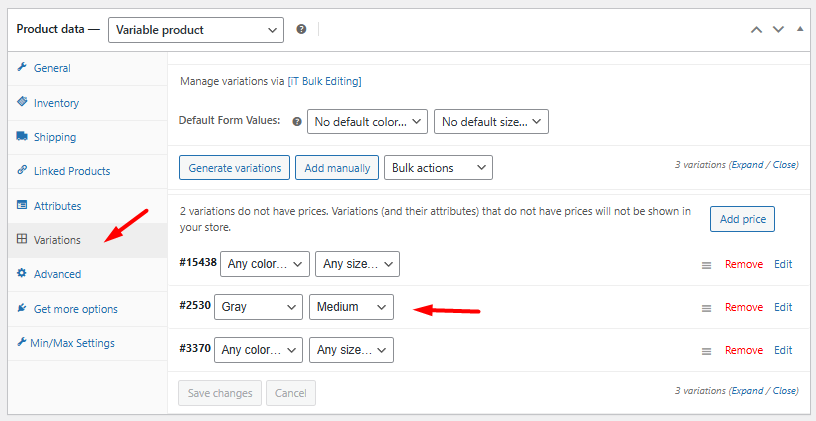Switch to the Inventory tab
Viewport: 816px width, 421px height.
[x=56, y=103]
